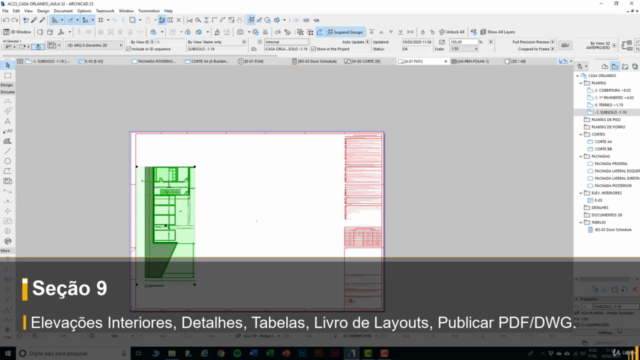The image size is (640, 360).
Task: Click the Internal drawing name field
Action: (286, 42)
